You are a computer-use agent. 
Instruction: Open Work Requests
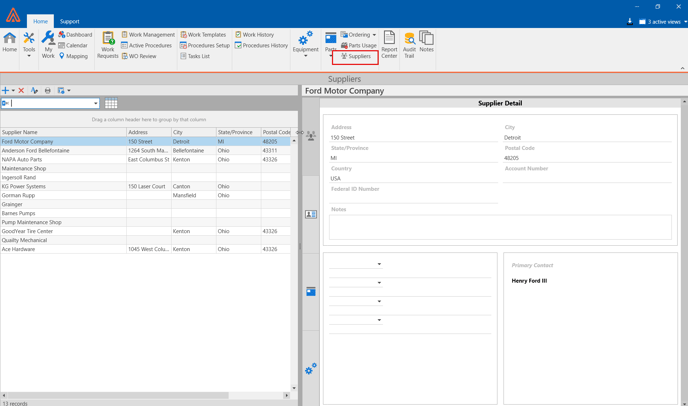pyautogui.click(x=108, y=45)
